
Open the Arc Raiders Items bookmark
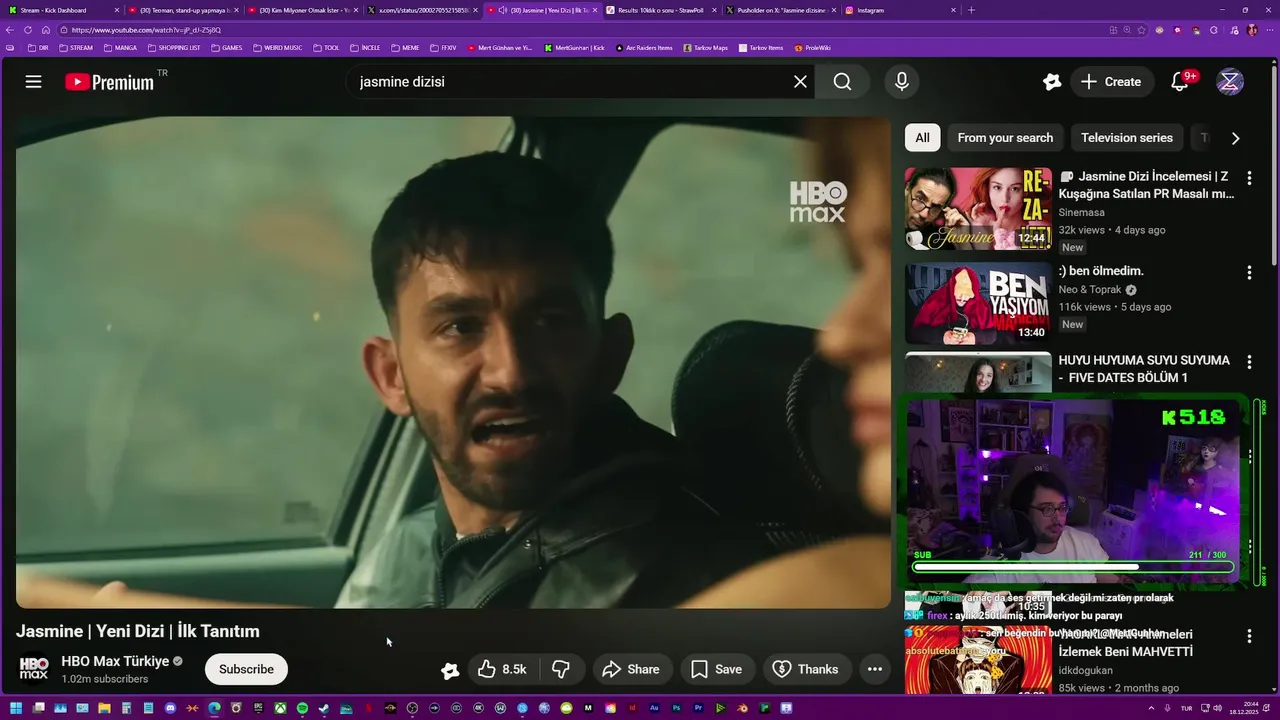coord(644,47)
